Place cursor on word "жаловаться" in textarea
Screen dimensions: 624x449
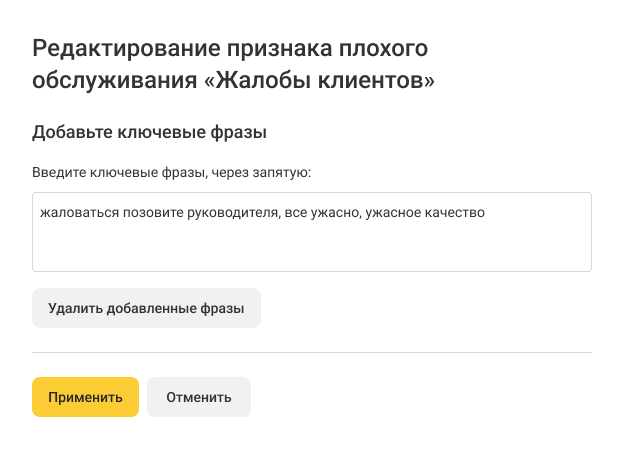point(73,213)
